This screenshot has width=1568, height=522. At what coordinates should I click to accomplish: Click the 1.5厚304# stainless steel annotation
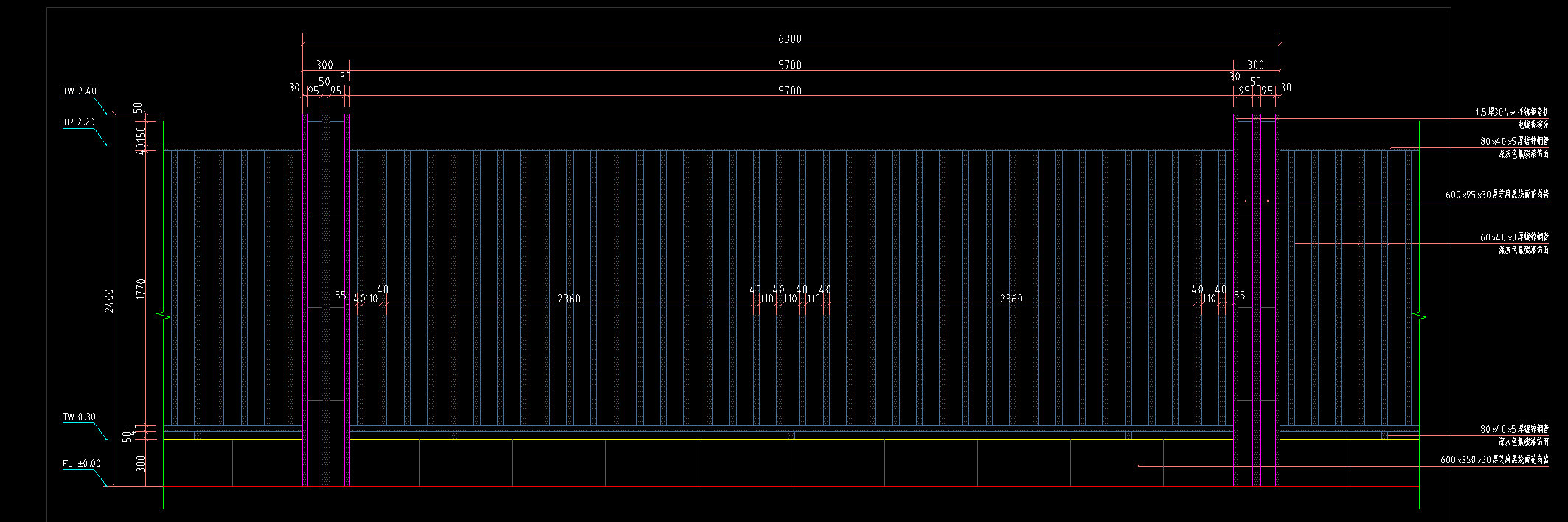point(1511,112)
